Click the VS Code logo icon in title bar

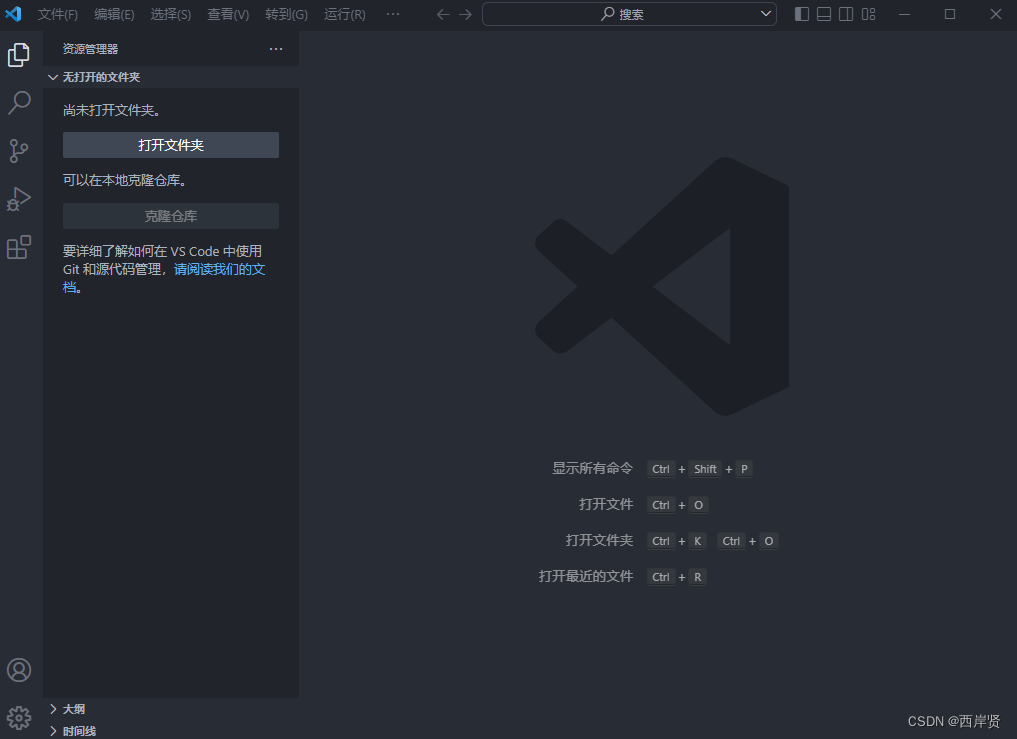tap(13, 14)
